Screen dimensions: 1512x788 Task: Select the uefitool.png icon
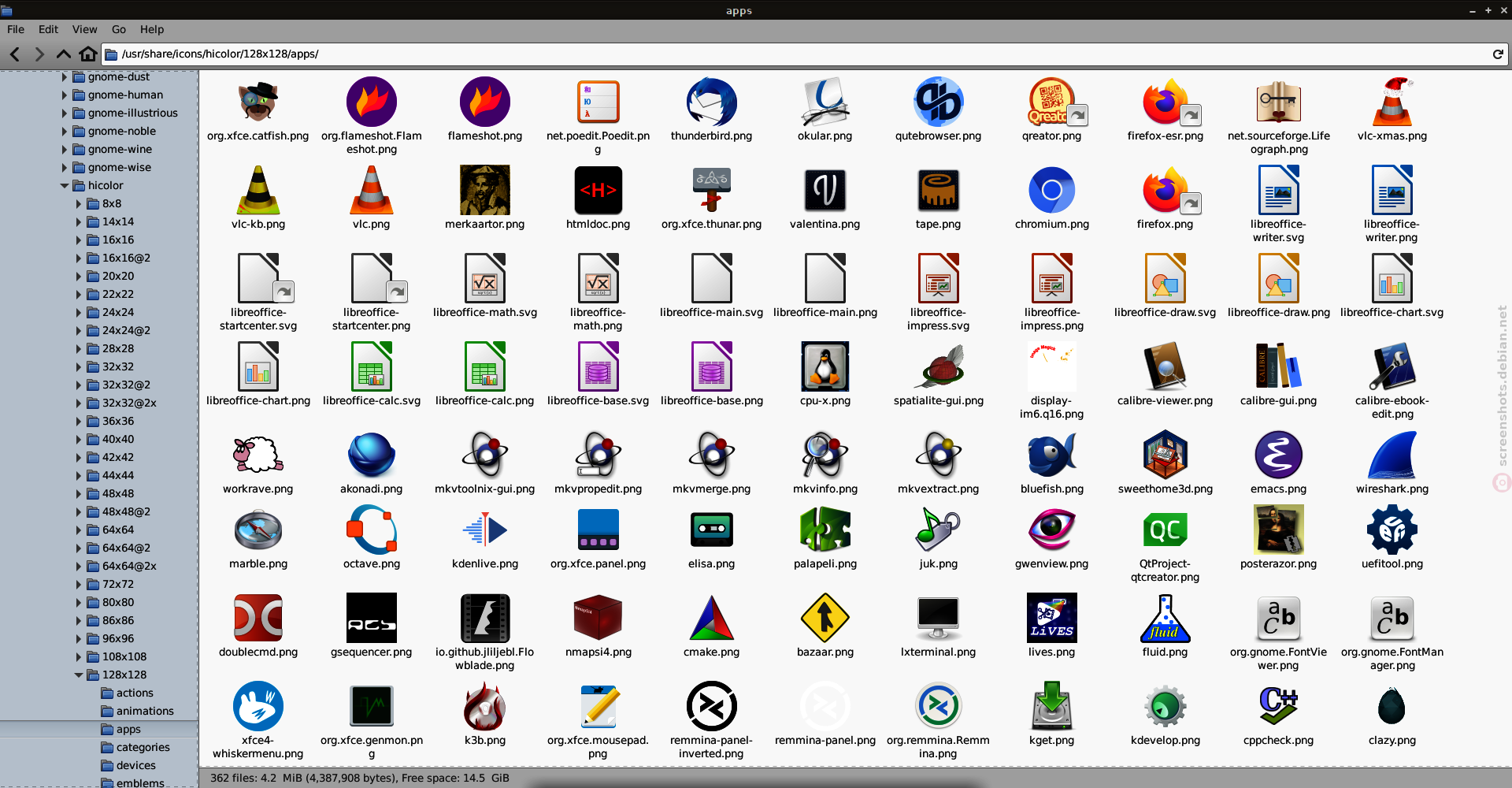pos(1392,530)
